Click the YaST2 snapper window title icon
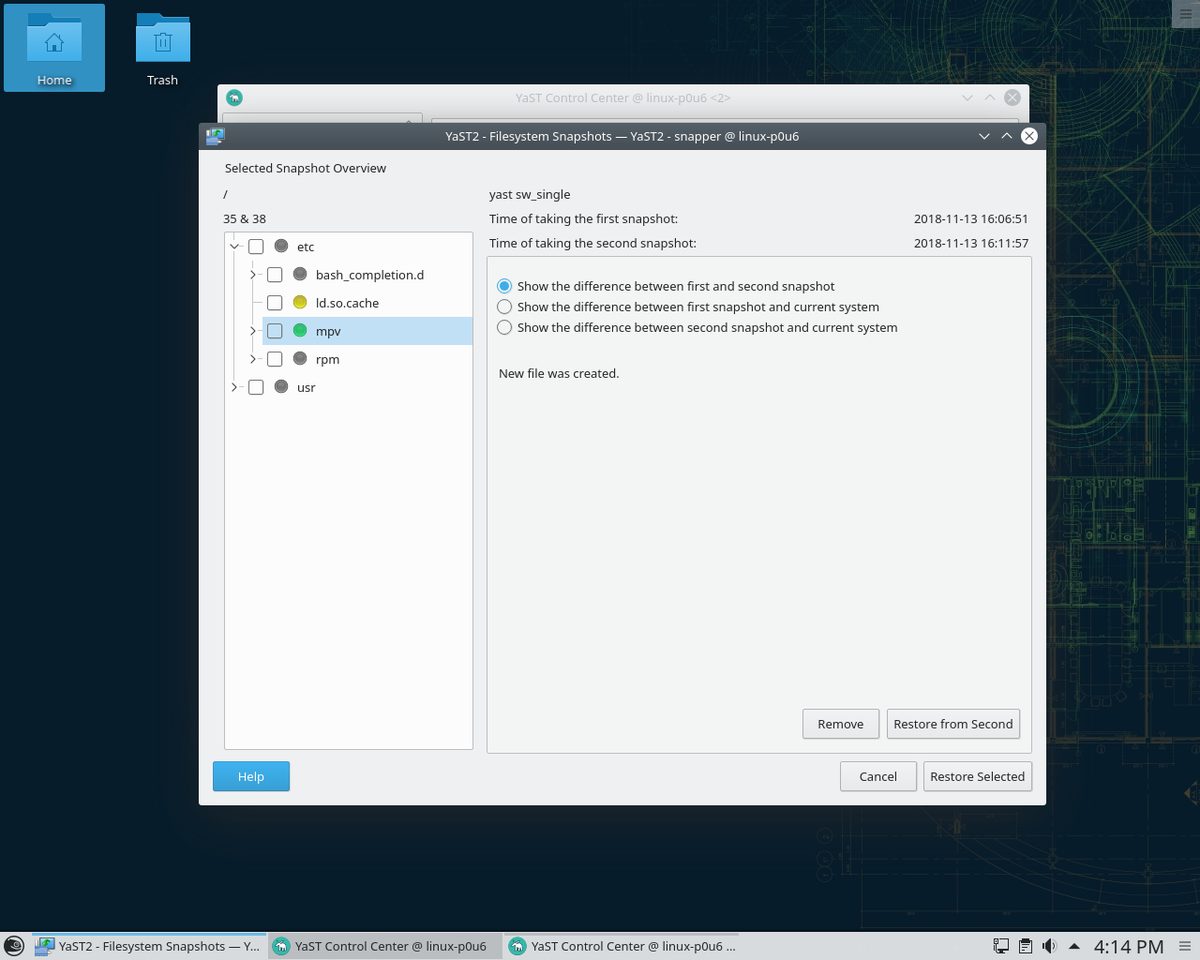Image resolution: width=1200 pixels, height=960 pixels. 215,136
